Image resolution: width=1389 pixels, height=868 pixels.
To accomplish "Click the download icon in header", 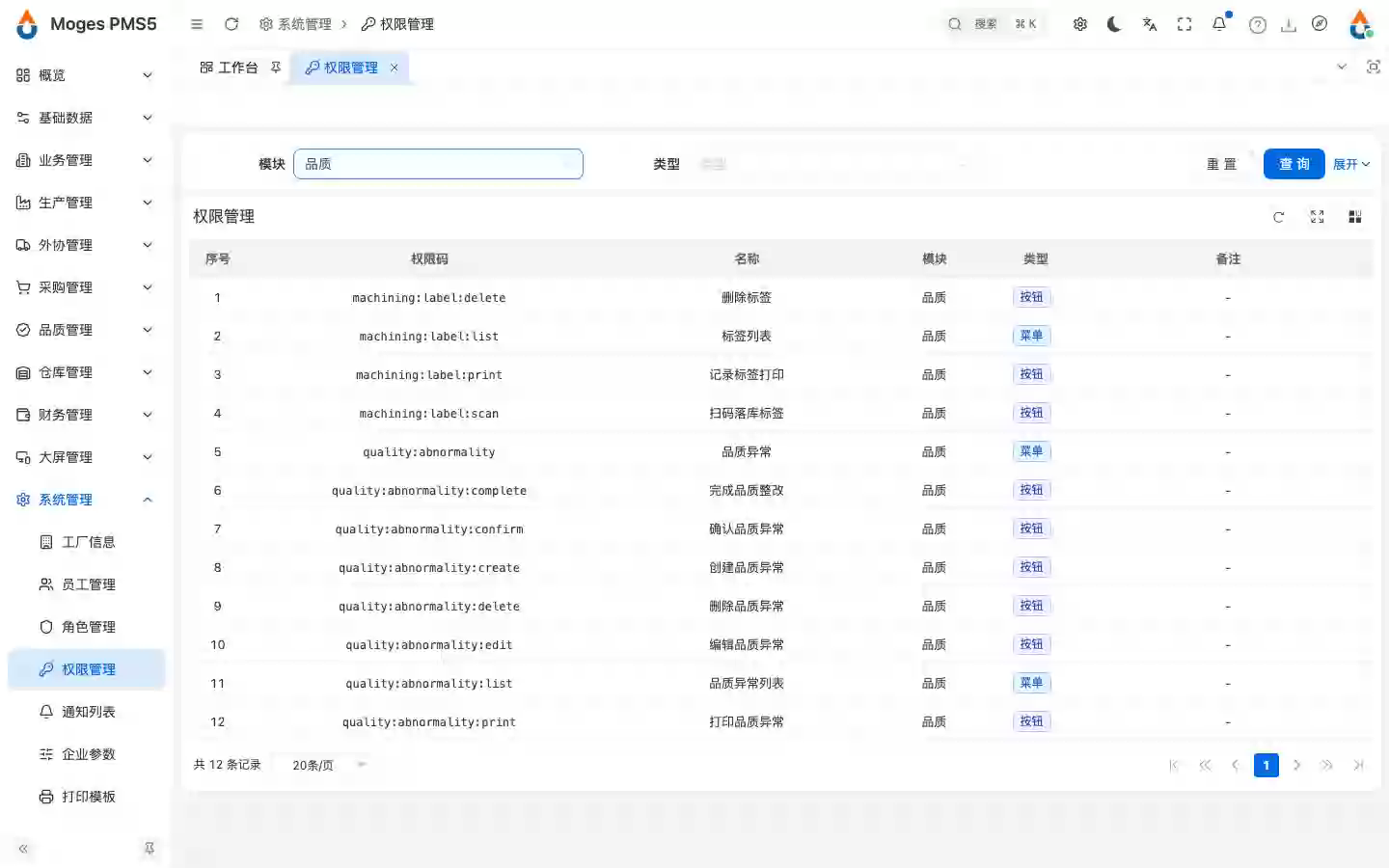I will tap(1289, 25).
